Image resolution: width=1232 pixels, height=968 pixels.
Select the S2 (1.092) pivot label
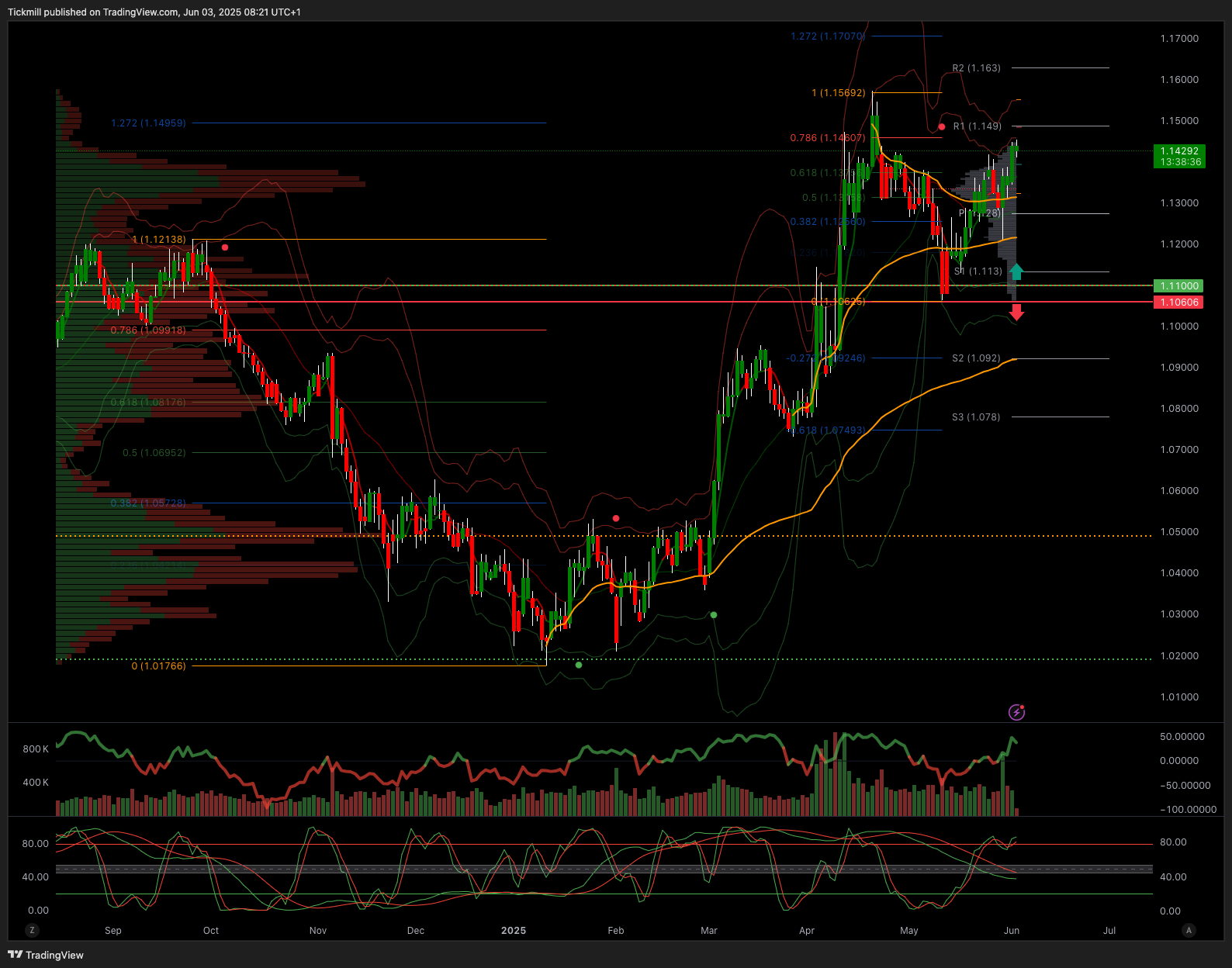[976, 358]
